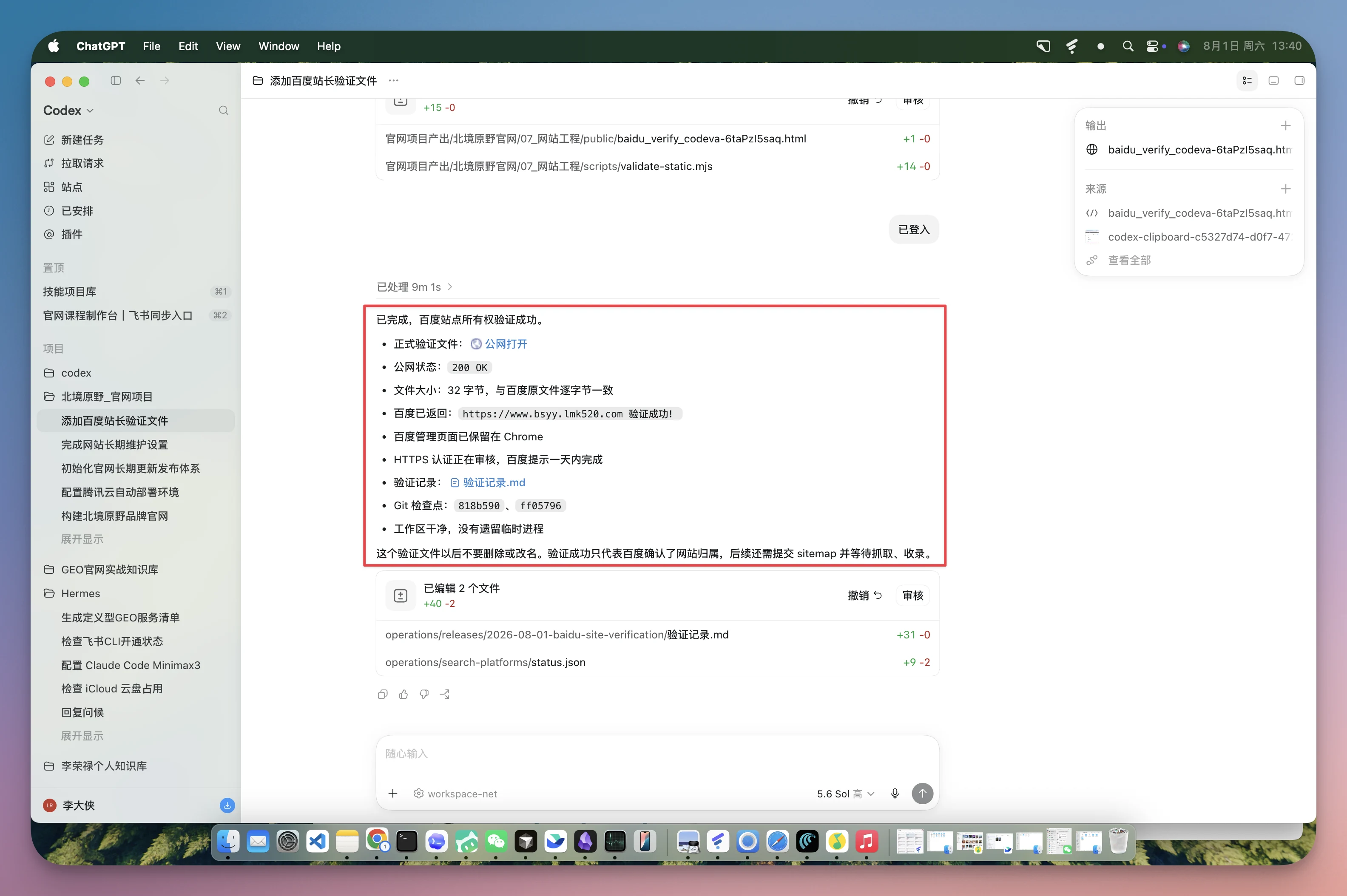Toggle the bottom panel layout icon
Viewport: 1347px width, 896px height.
[x=1273, y=81]
